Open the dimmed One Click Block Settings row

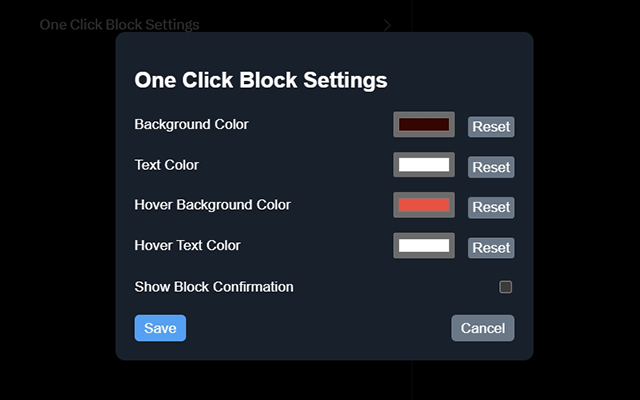[216, 25]
